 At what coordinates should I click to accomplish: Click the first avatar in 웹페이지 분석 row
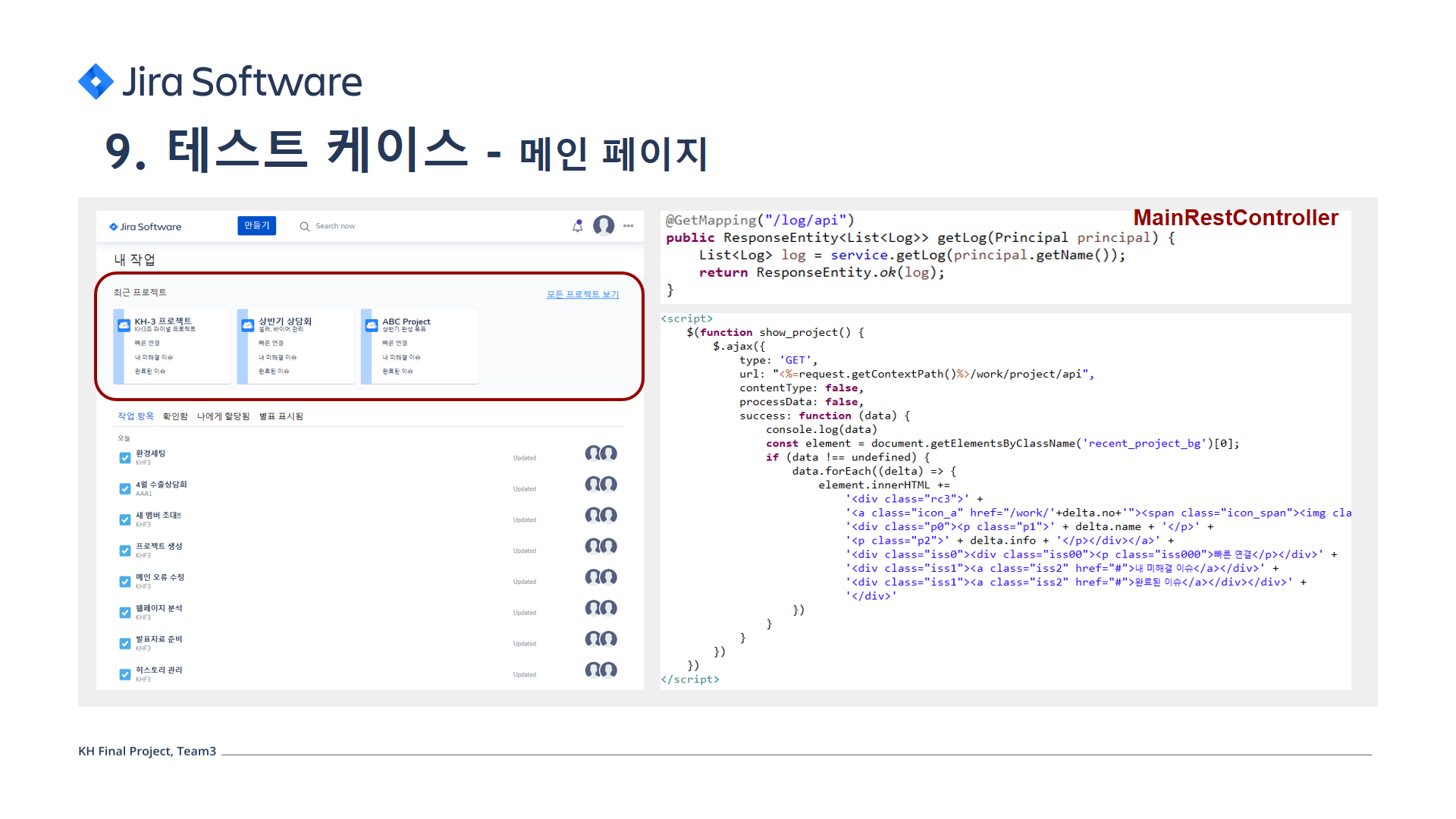point(593,608)
